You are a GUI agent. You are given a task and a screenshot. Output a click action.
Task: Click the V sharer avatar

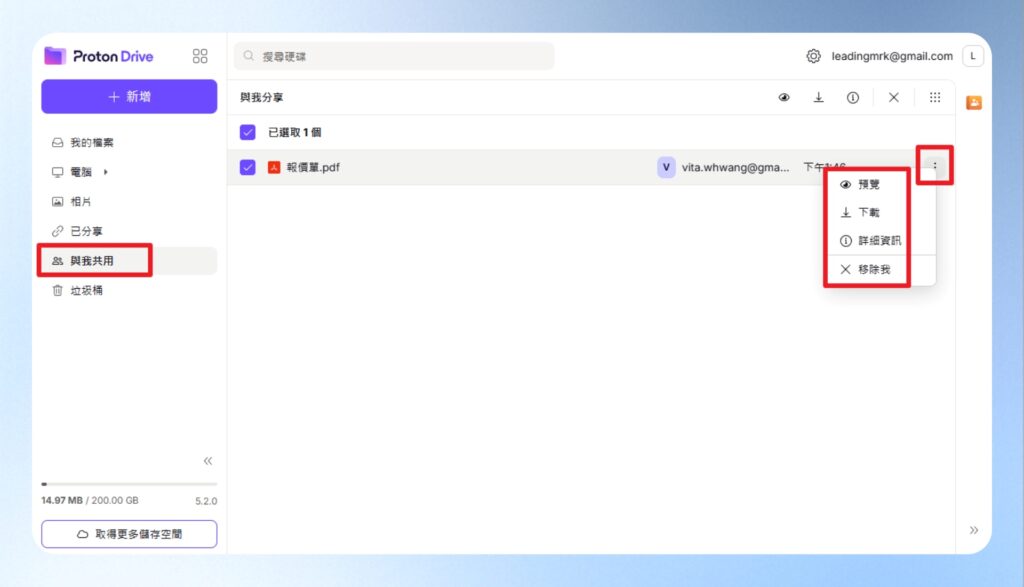click(x=666, y=167)
